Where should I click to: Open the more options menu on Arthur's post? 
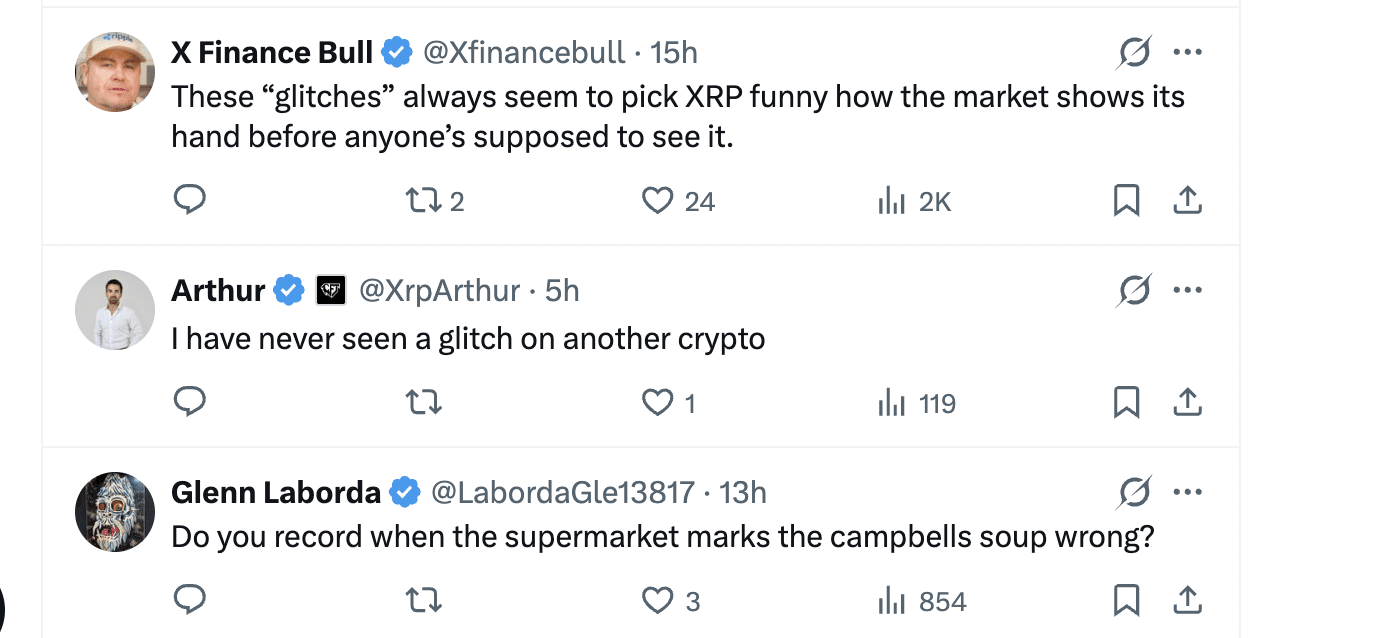pos(1188,289)
